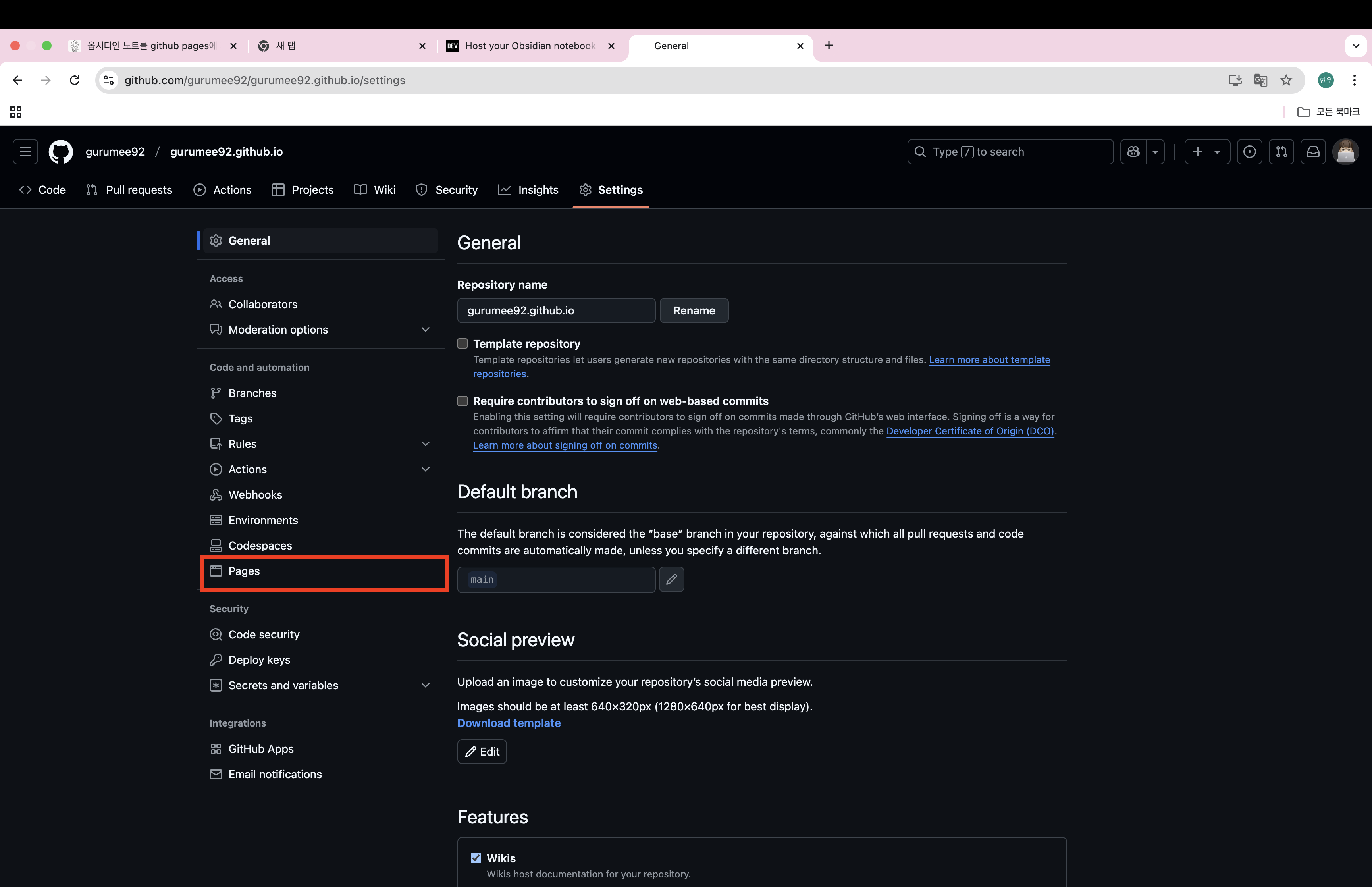Open the global navigation hamburger menu
1372x887 pixels.
(25, 152)
